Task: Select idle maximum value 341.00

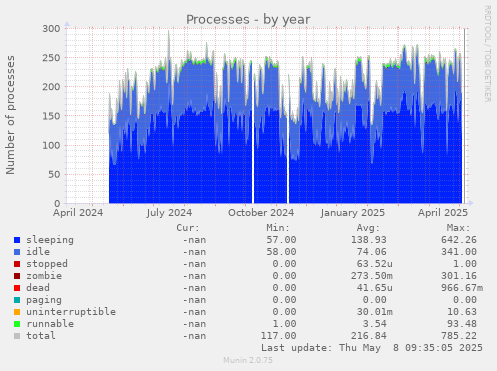Action: 459,252
